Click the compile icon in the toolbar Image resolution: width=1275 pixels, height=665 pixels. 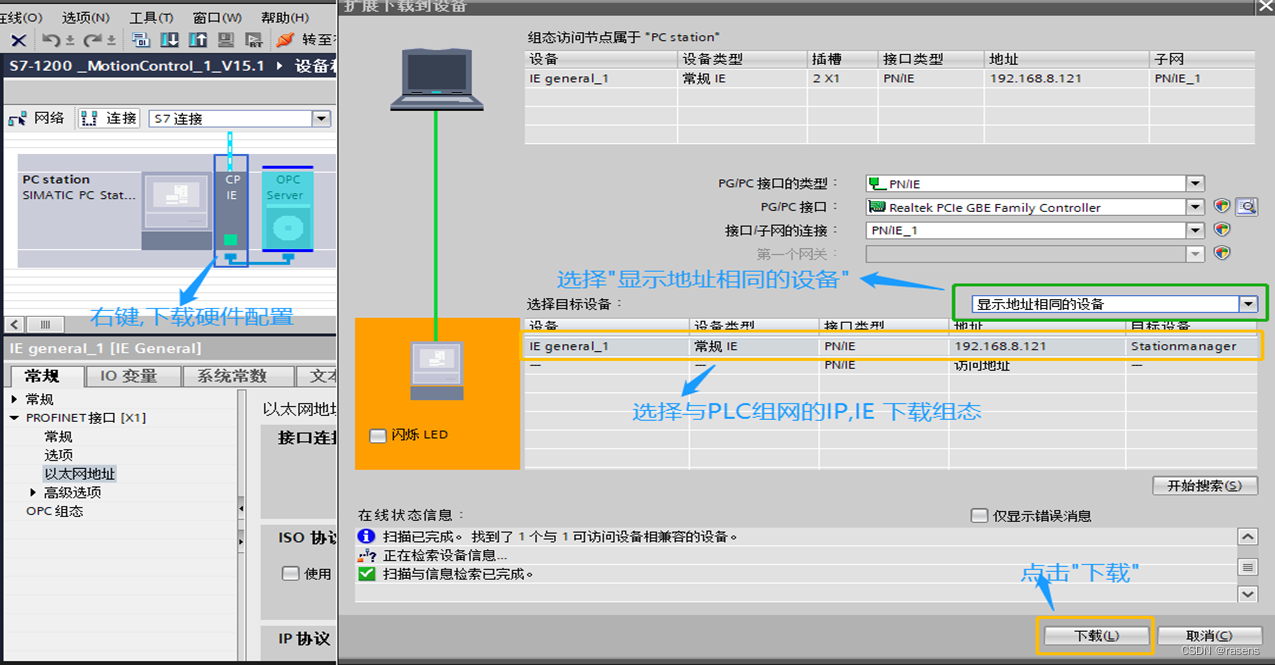pyautogui.click(x=140, y=40)
